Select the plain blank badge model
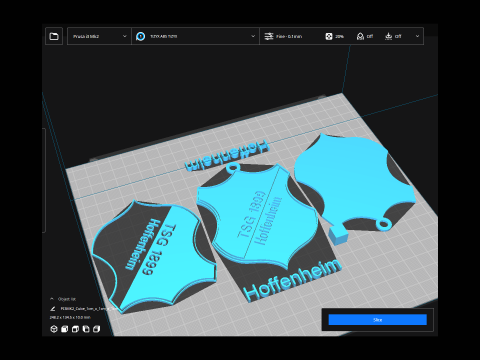480x360 pixels. click(x=350, y=177)
